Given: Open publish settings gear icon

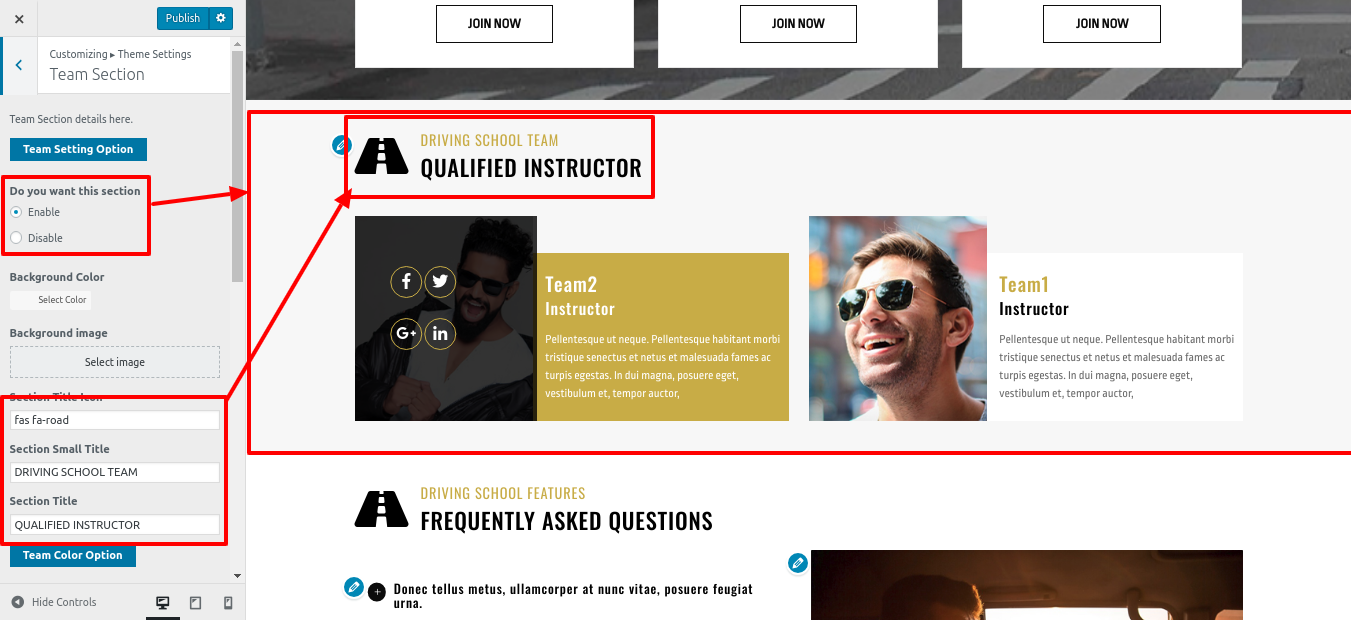Looking at the screenshot, I should tap(221, 18).
